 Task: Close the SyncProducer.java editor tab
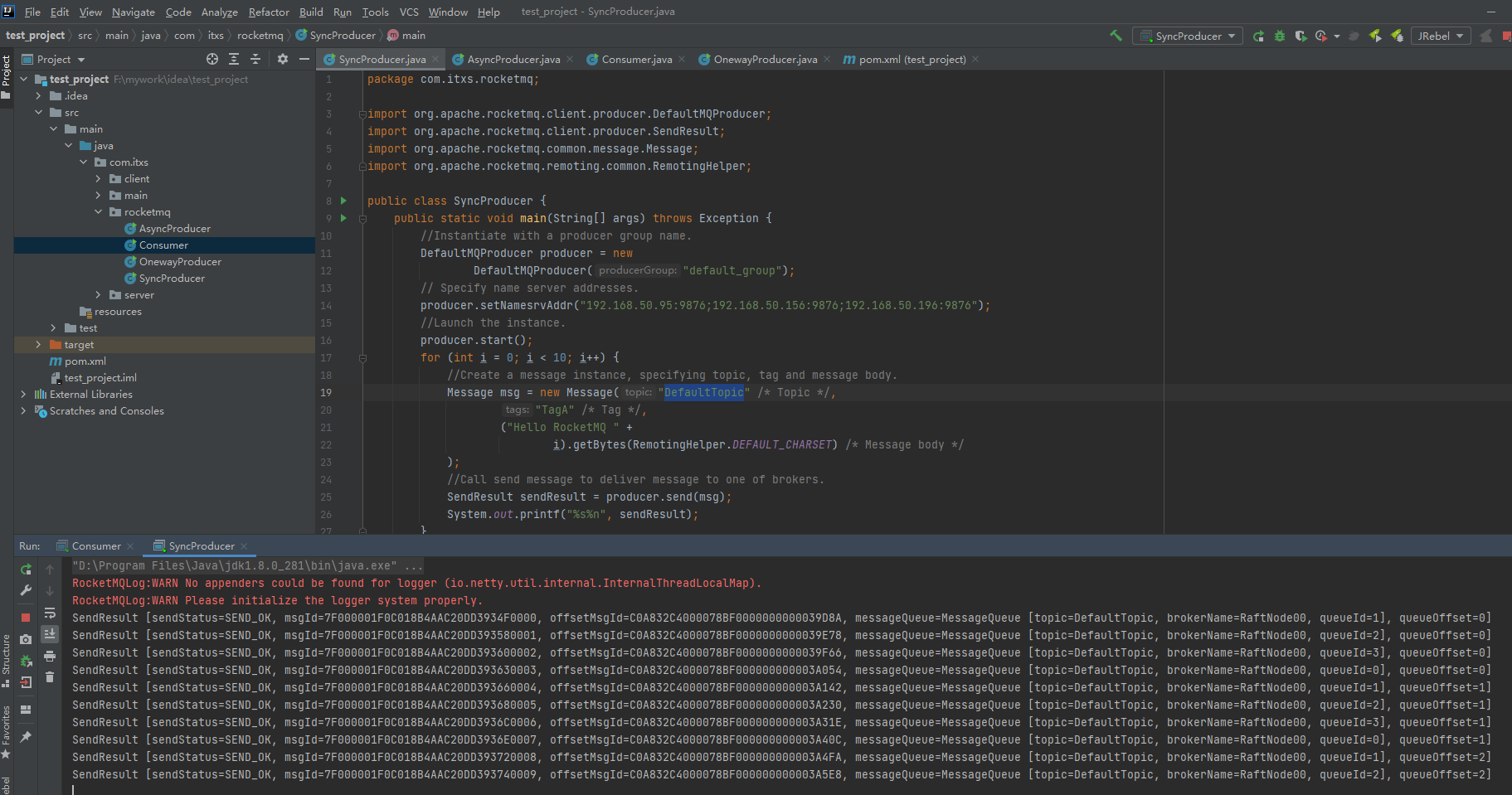coord(435,60)
